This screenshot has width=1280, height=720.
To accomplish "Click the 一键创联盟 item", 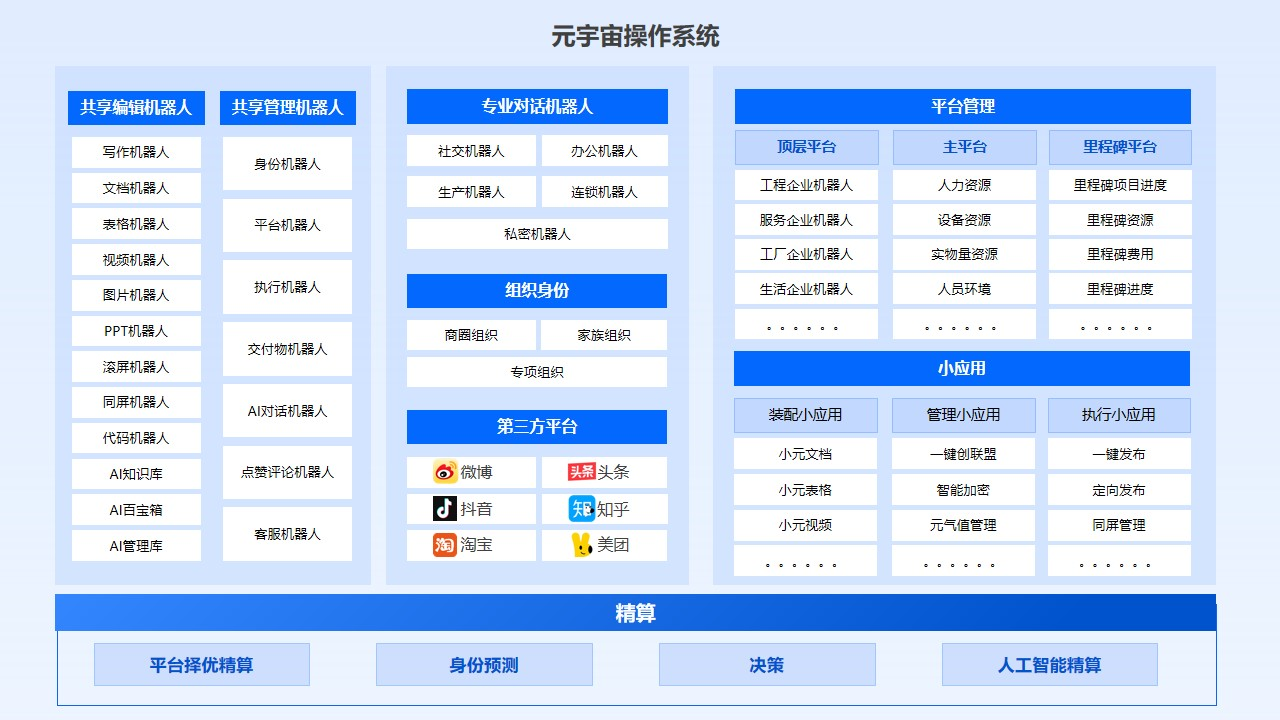I will (x=963, y=454).
